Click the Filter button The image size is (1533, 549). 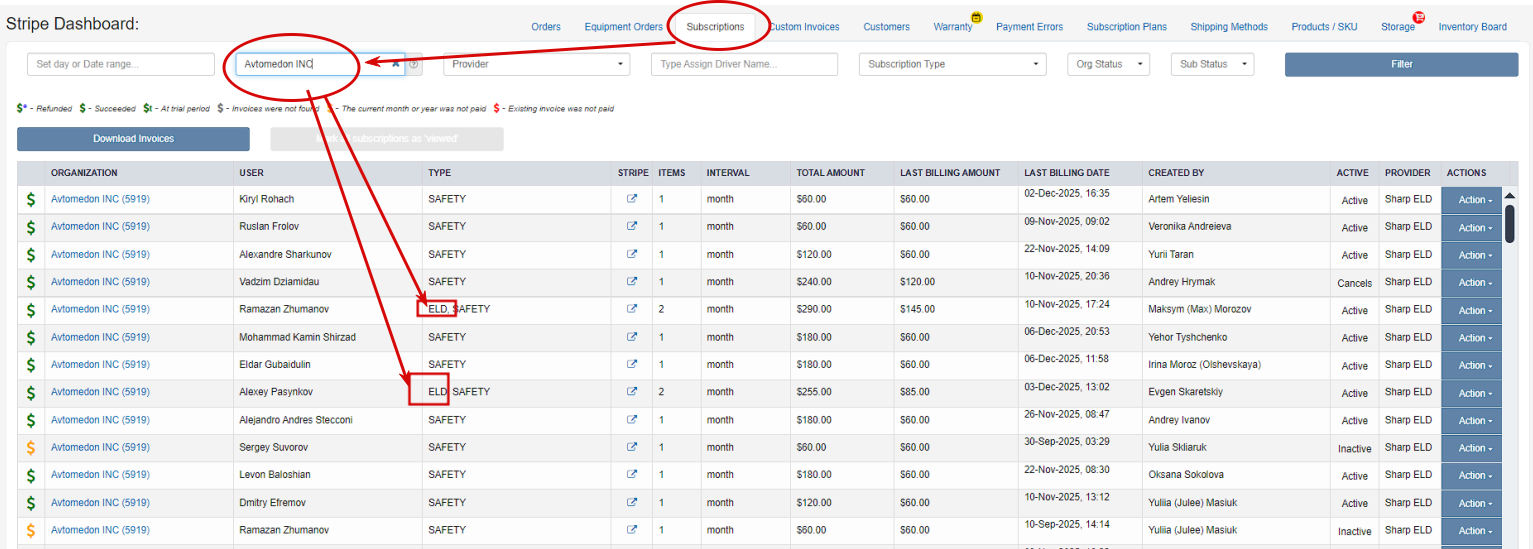click(x=1402, y=64)
